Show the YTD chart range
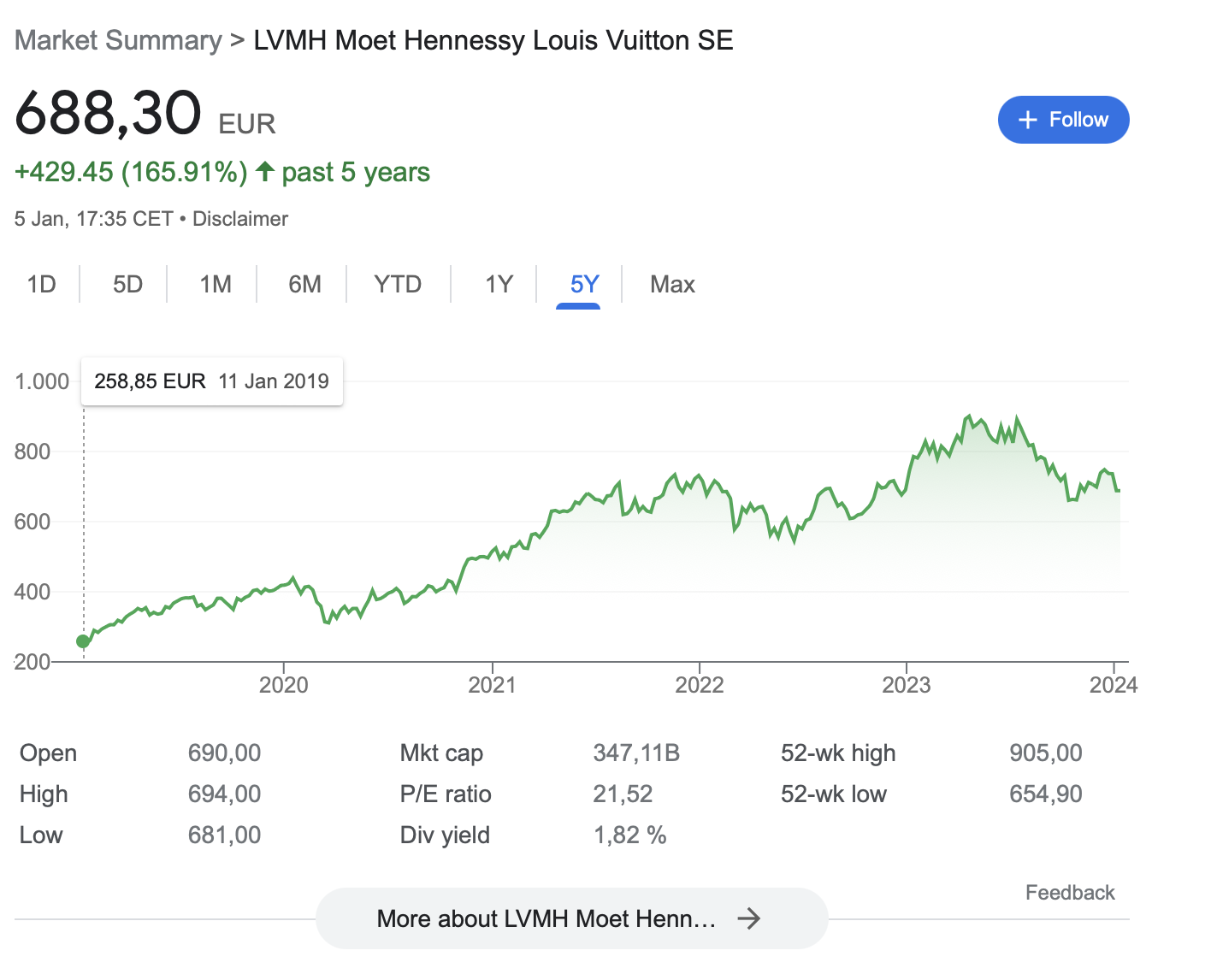1211x980 pixels. point(398,284)
